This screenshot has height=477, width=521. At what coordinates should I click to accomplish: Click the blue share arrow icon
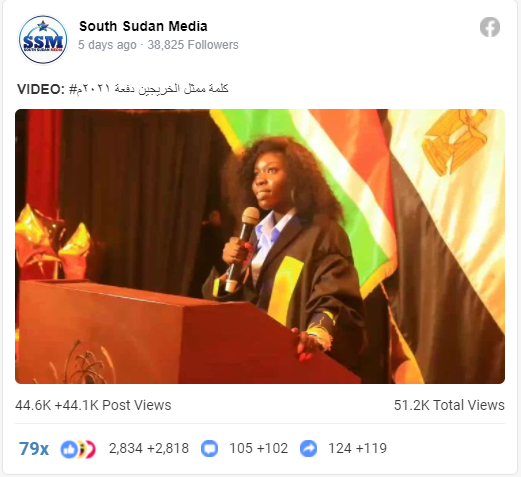[308, 449]
